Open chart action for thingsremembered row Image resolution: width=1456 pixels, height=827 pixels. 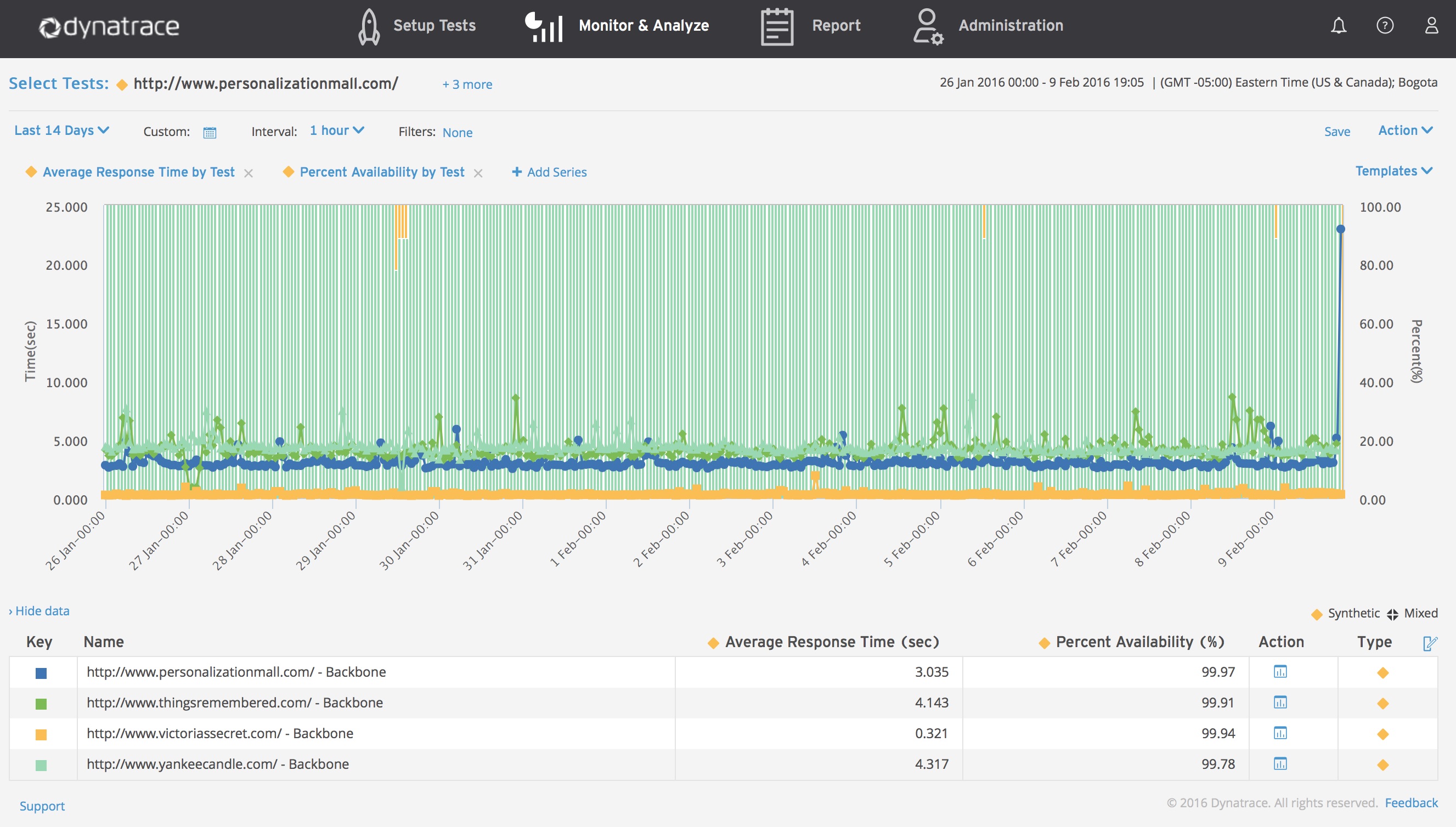point(1280,703)
